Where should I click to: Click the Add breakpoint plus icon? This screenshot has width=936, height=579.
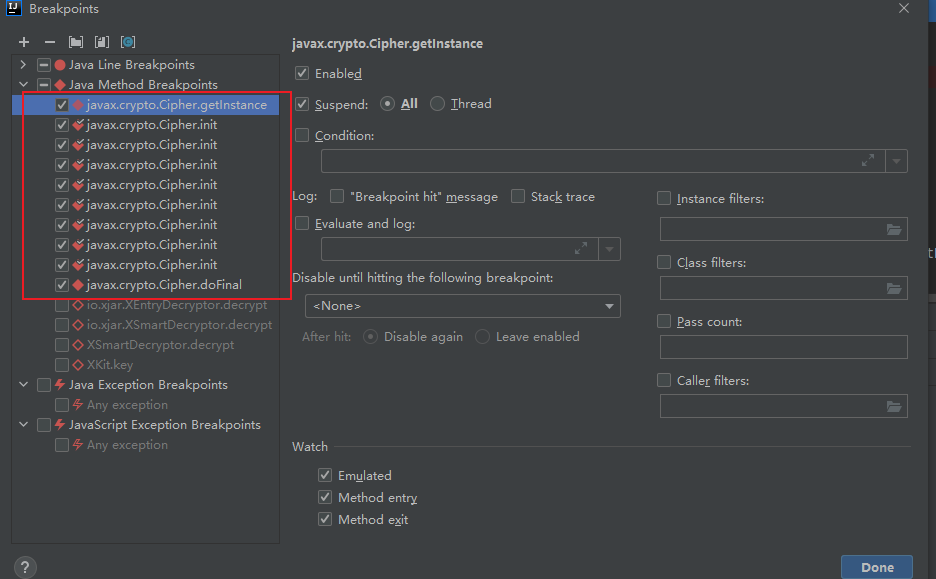click(x=24, y=42)
